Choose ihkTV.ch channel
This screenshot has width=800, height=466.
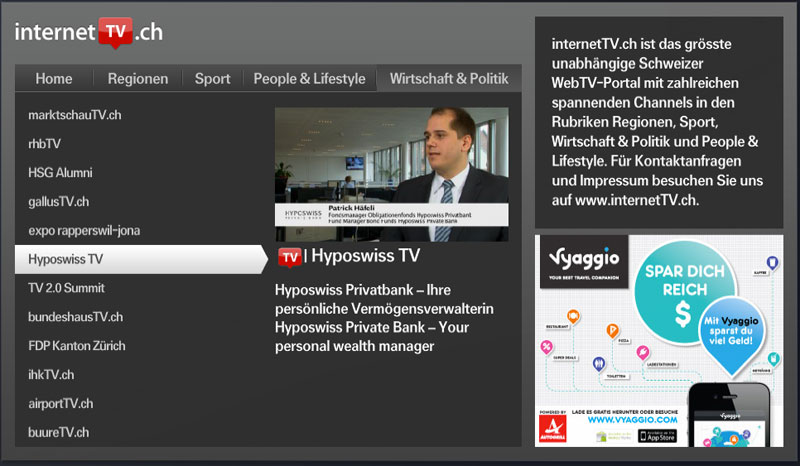[x=51, y=375]
